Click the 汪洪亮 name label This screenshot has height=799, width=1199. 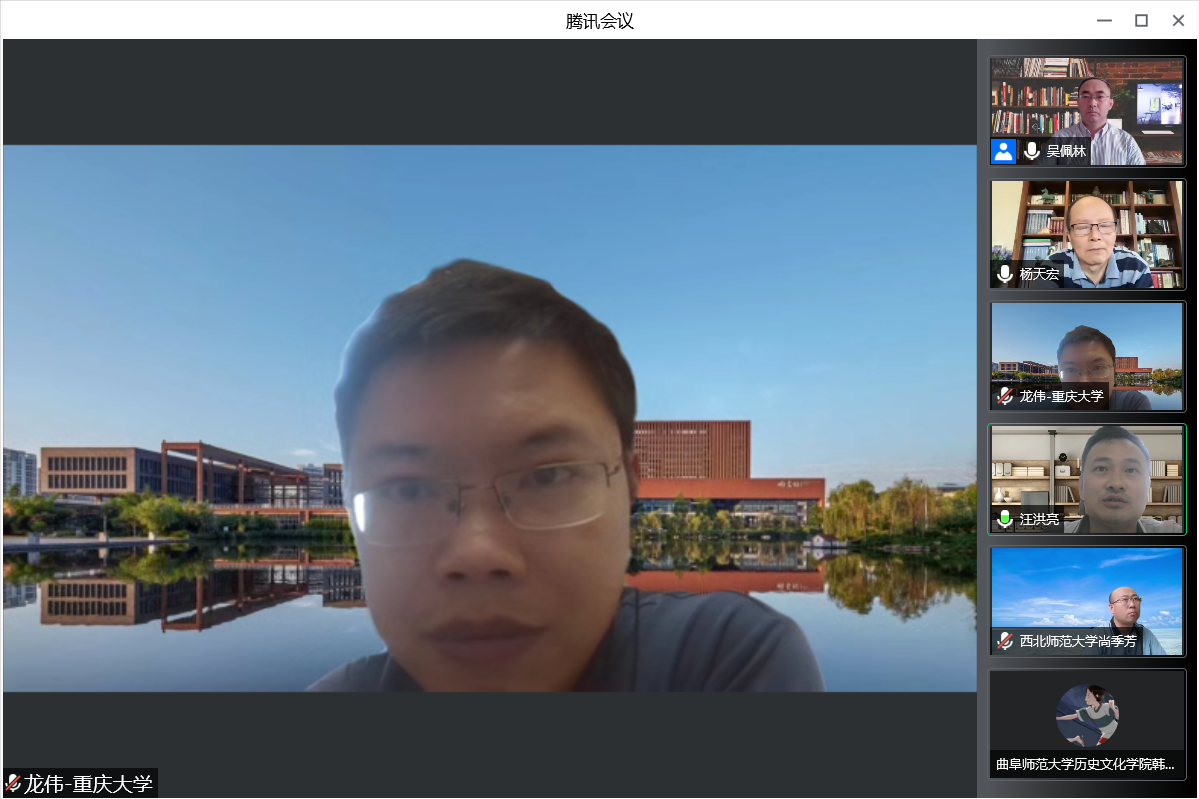(1039, 519)
